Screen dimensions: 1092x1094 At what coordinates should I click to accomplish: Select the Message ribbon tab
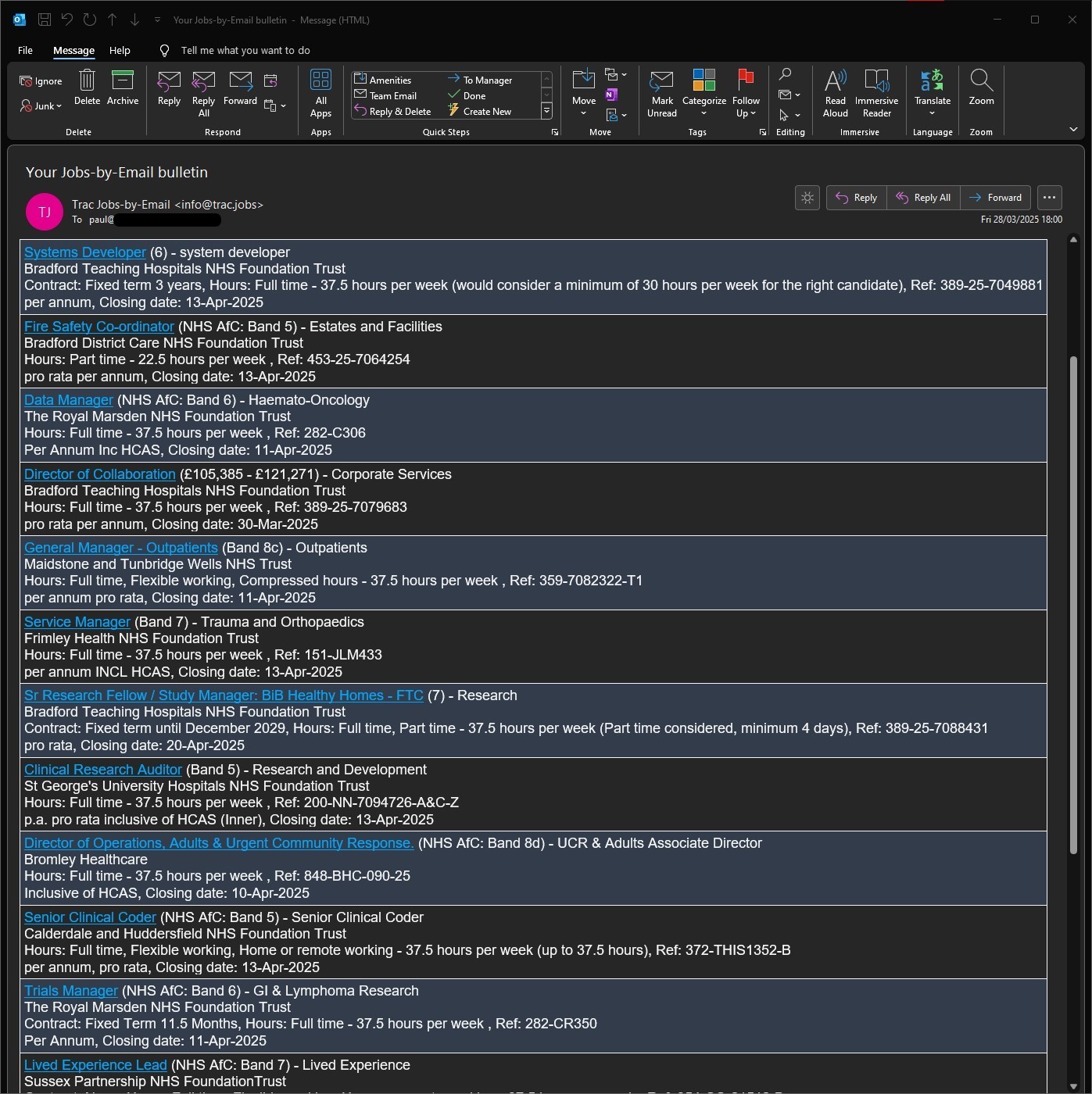(73, 50)
